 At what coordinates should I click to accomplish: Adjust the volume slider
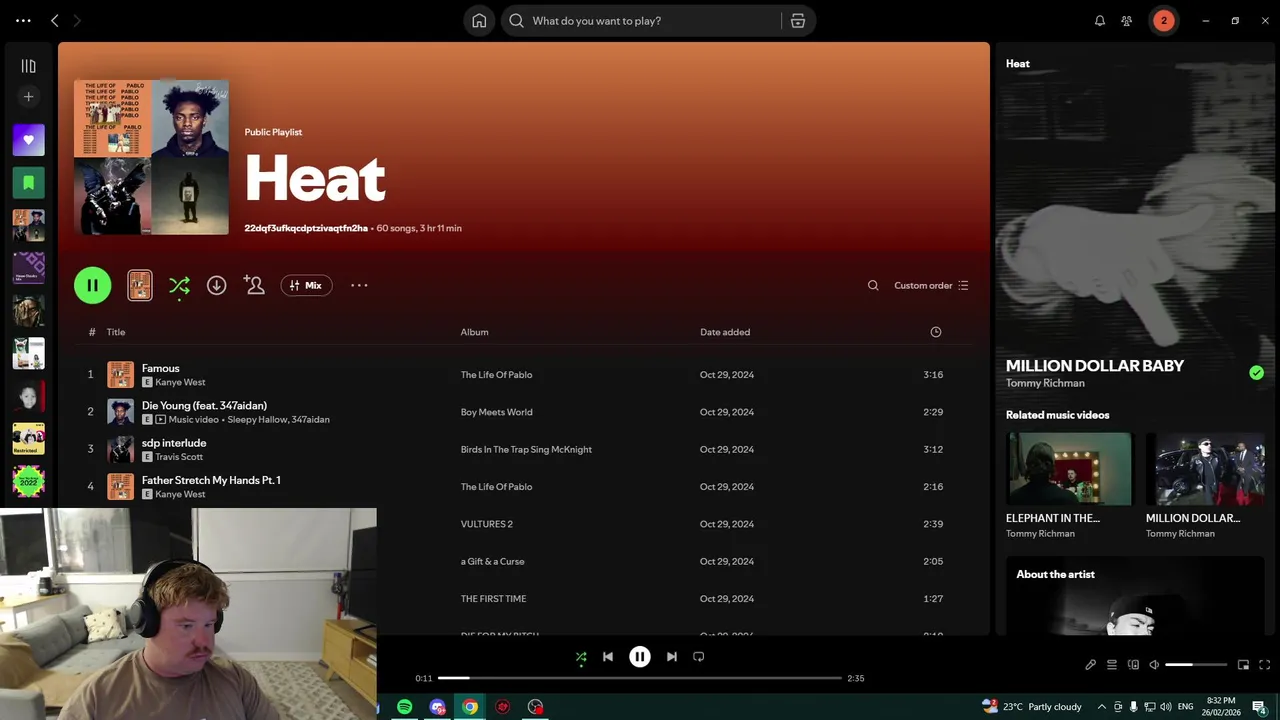[1196, 665]
